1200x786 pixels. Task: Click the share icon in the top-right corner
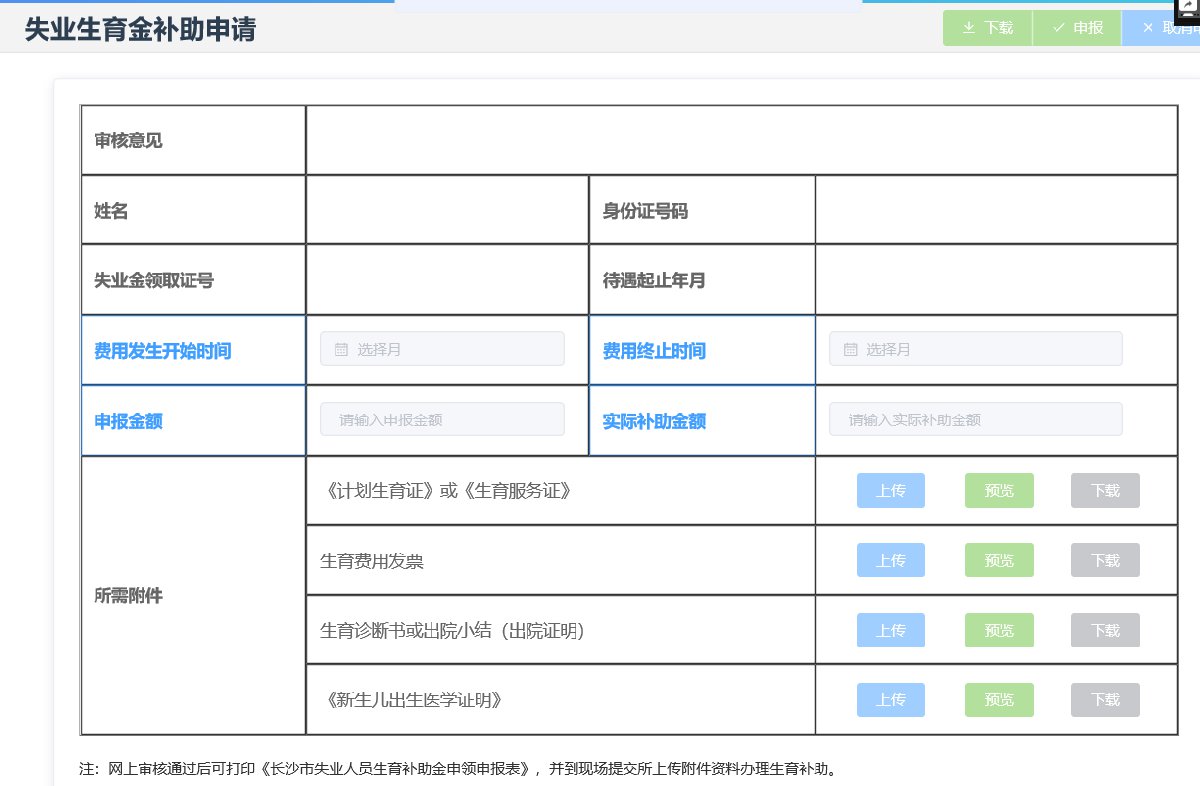[1188, 8]
